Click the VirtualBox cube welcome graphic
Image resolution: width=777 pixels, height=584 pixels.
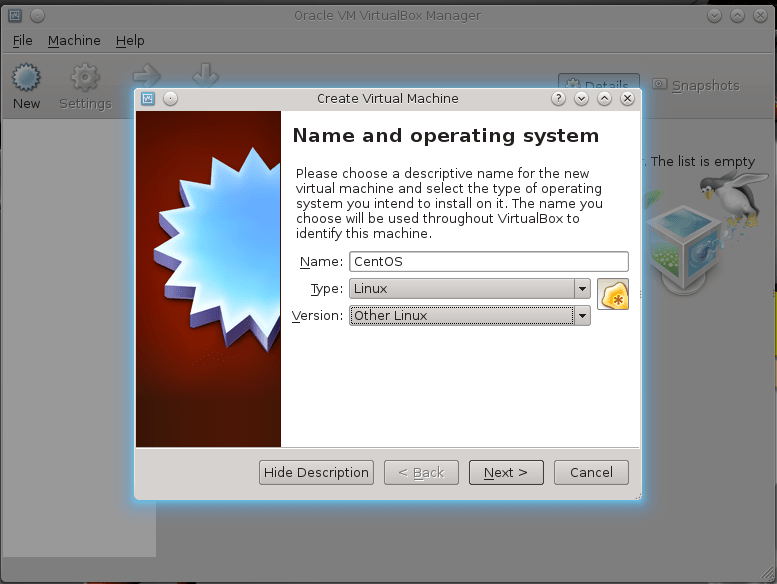pos(686,248)
